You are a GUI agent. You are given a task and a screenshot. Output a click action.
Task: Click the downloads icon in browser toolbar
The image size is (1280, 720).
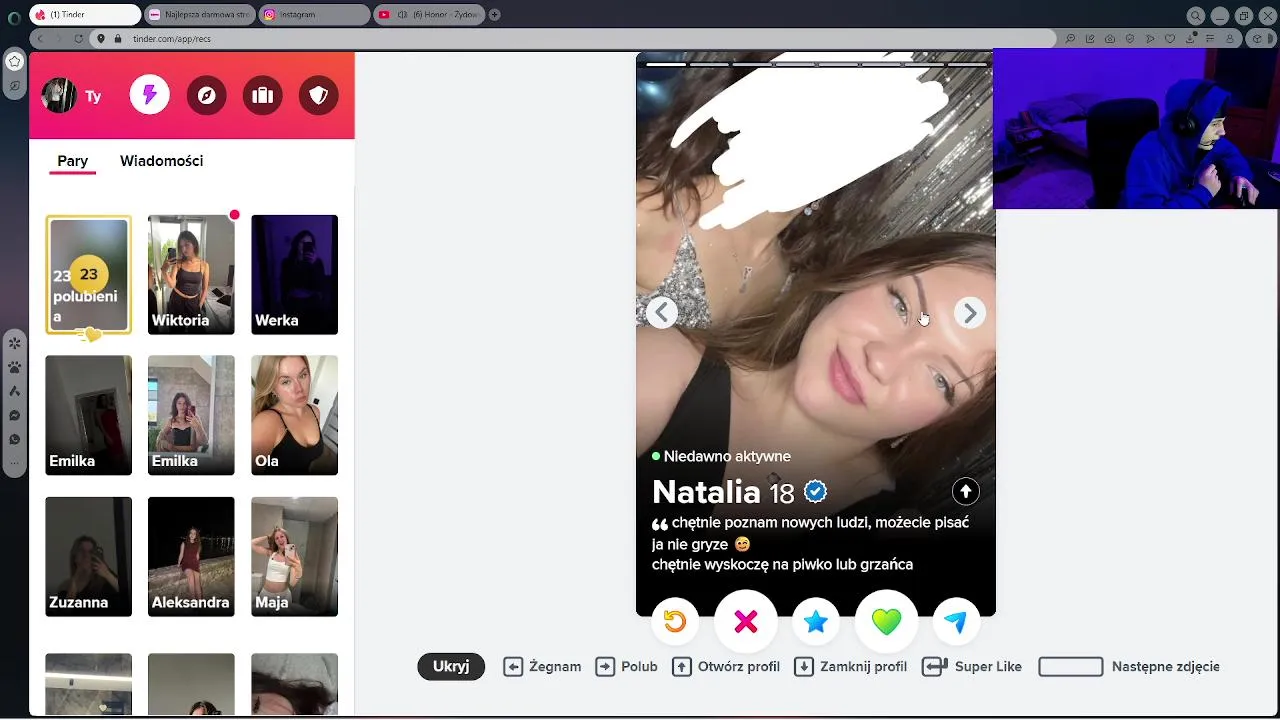pyautogui.click(x=1190, y=38)
